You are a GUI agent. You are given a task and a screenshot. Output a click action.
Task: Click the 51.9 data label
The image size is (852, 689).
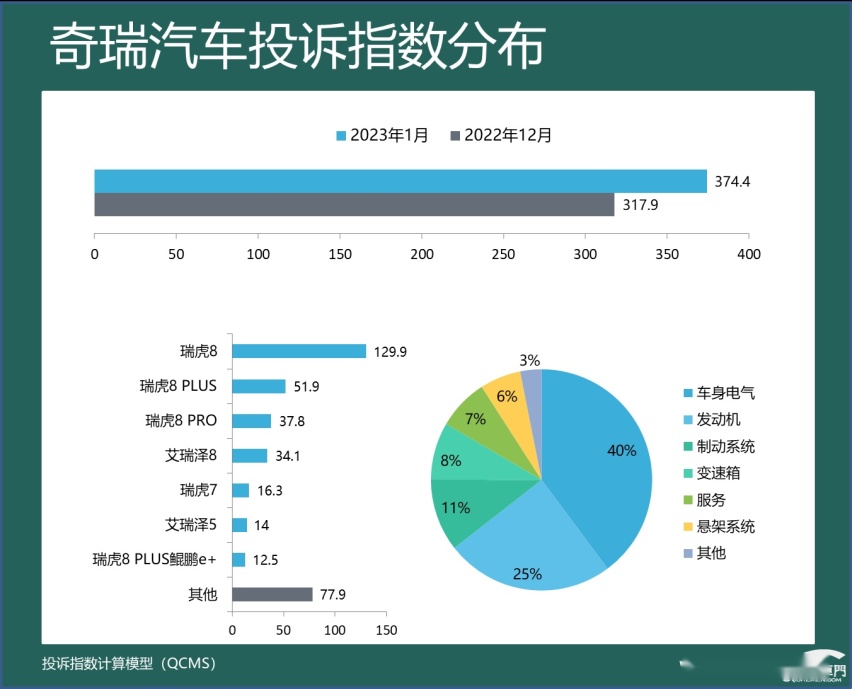click(x=306, y=387)
